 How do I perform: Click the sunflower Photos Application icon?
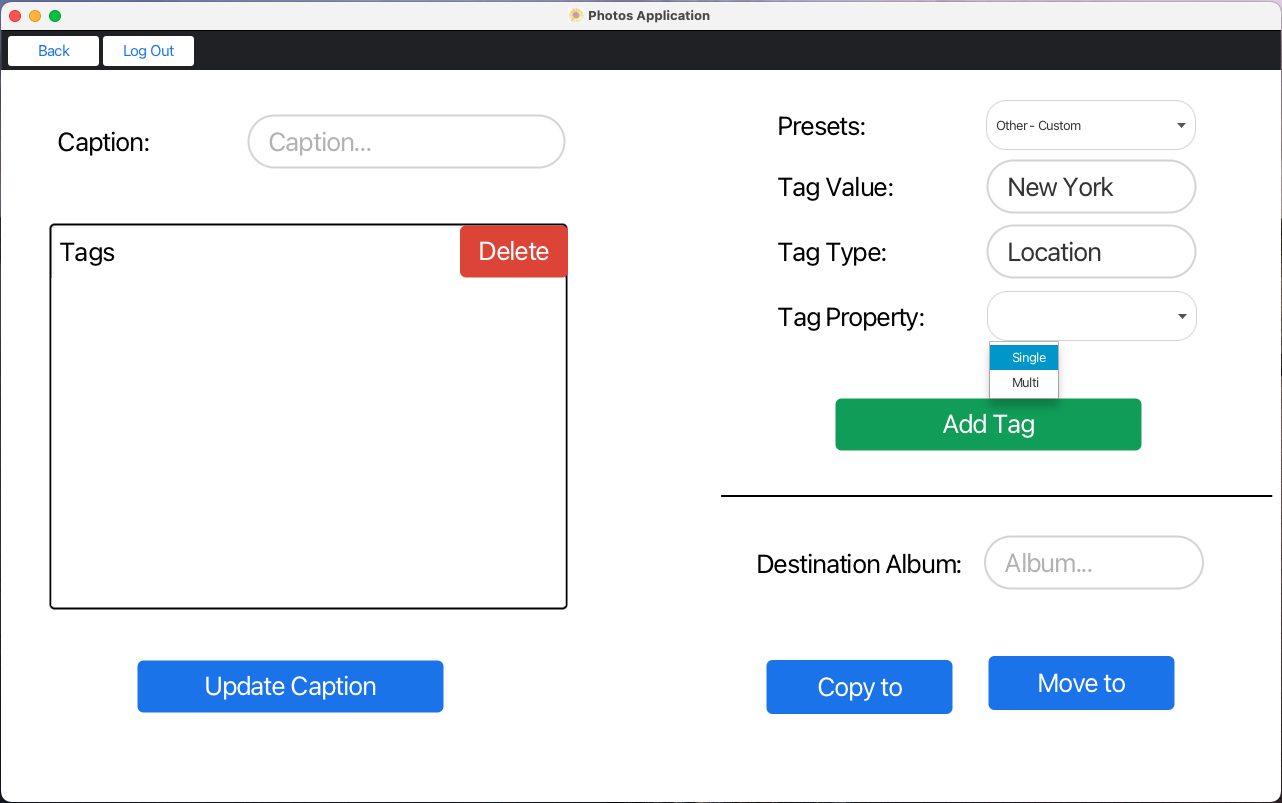pos(575,15)
